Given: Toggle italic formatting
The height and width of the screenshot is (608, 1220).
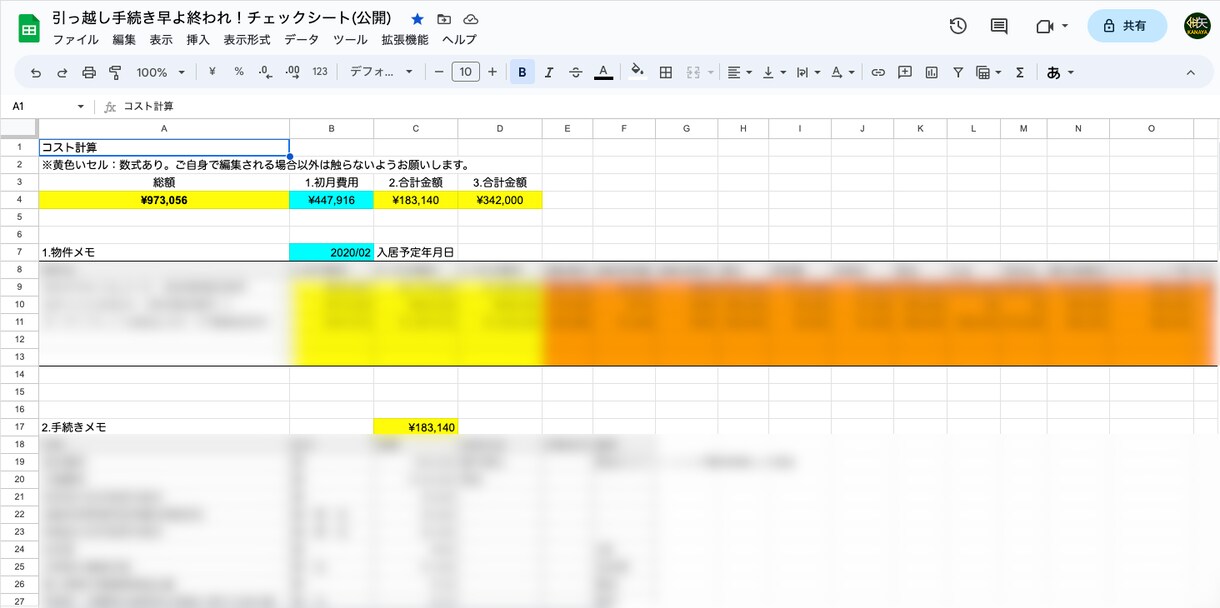Looking at the screenshot, I should coord(549,72).
